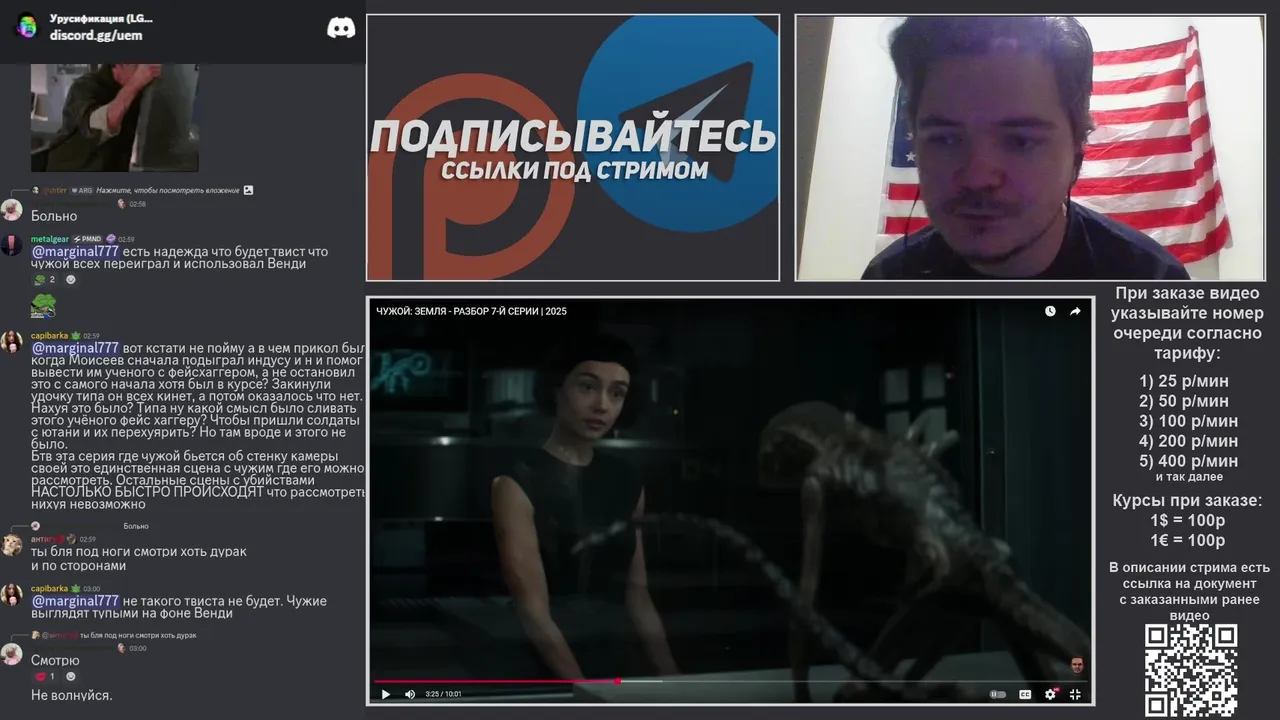Click capibarka avatar beside long message
1280x720 pixels.
12,342
